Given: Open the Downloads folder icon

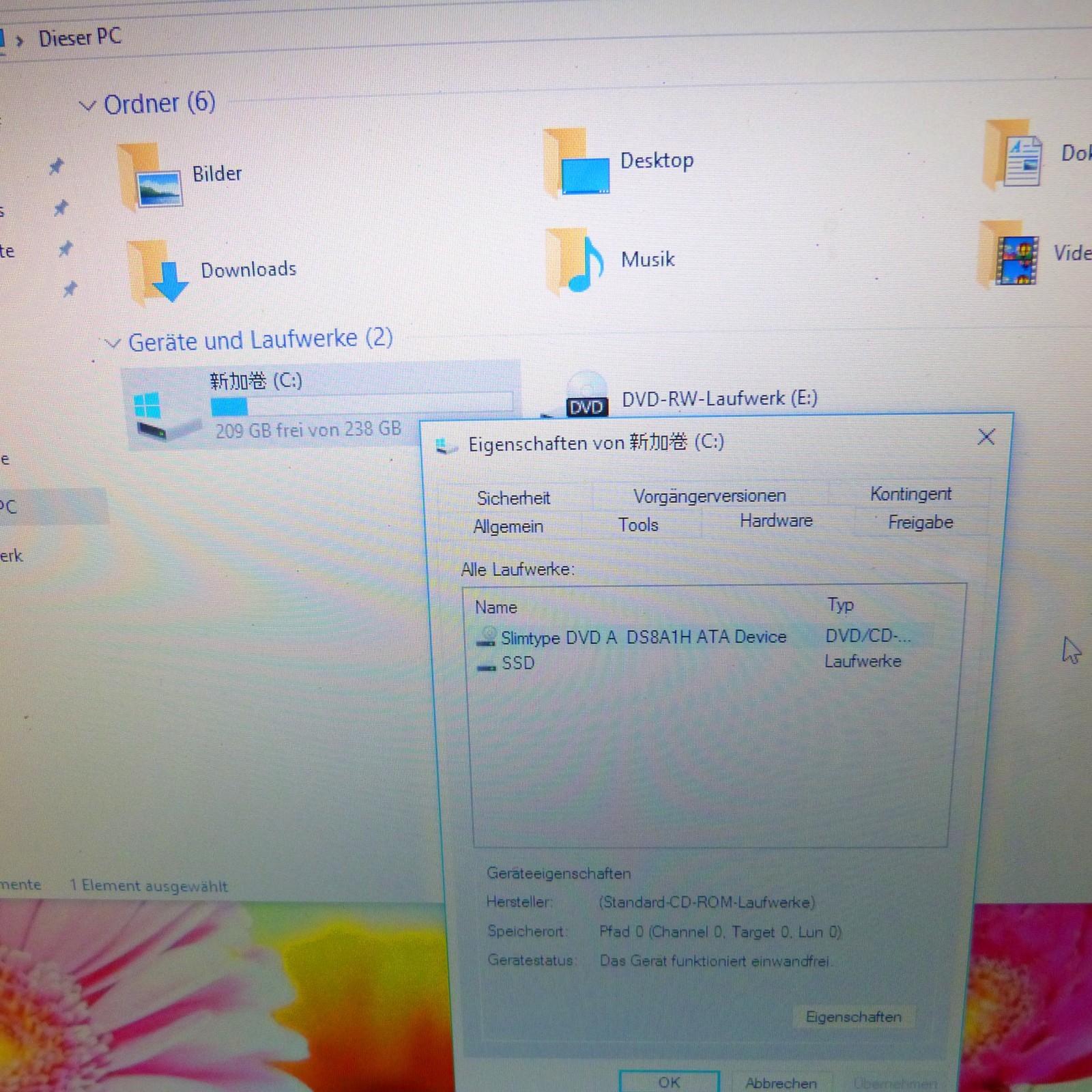Looking at the screenshot, I should click(x=158, y=272).
